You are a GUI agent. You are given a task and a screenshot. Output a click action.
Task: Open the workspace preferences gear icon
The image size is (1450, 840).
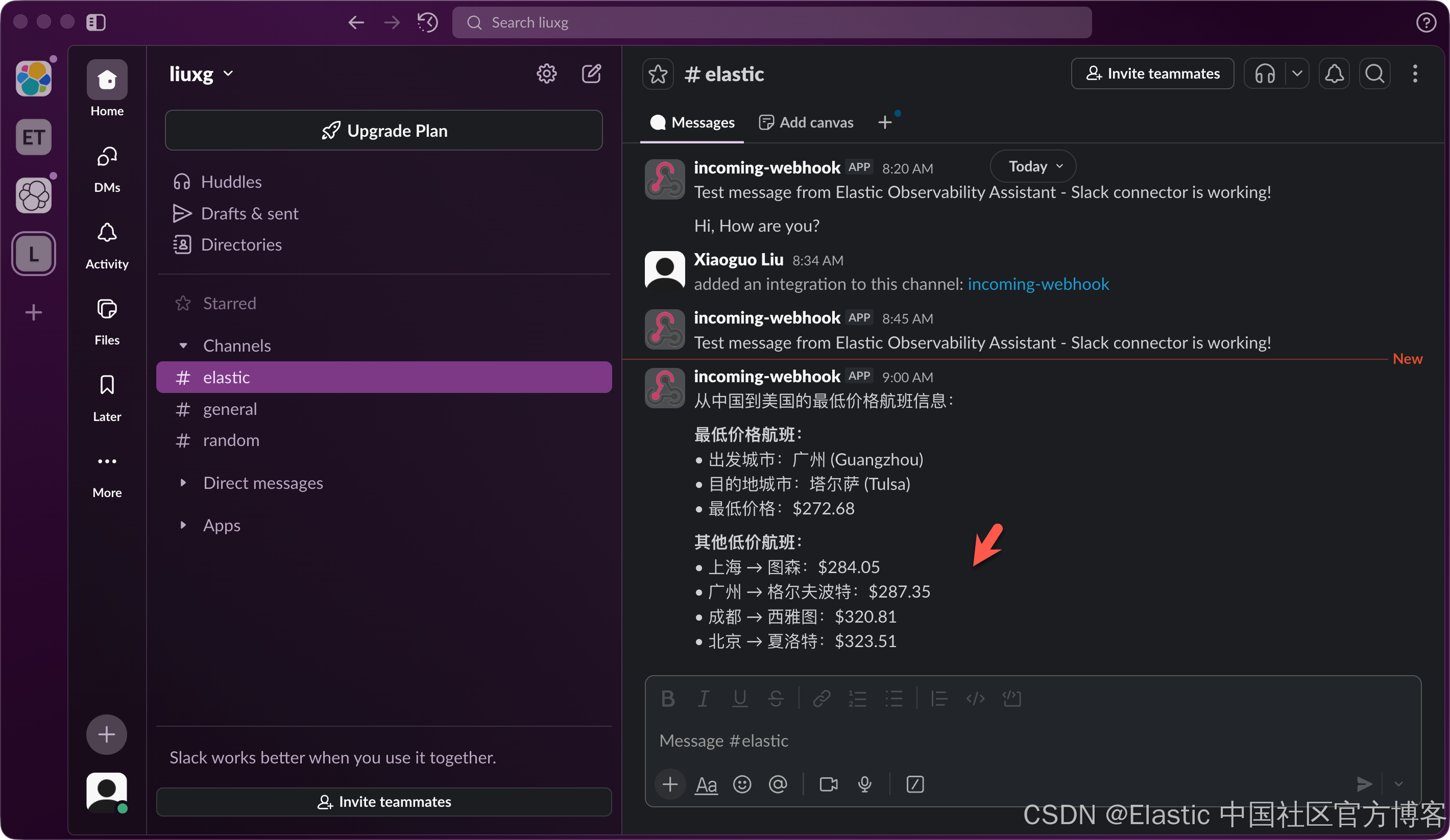coord(546,73)
